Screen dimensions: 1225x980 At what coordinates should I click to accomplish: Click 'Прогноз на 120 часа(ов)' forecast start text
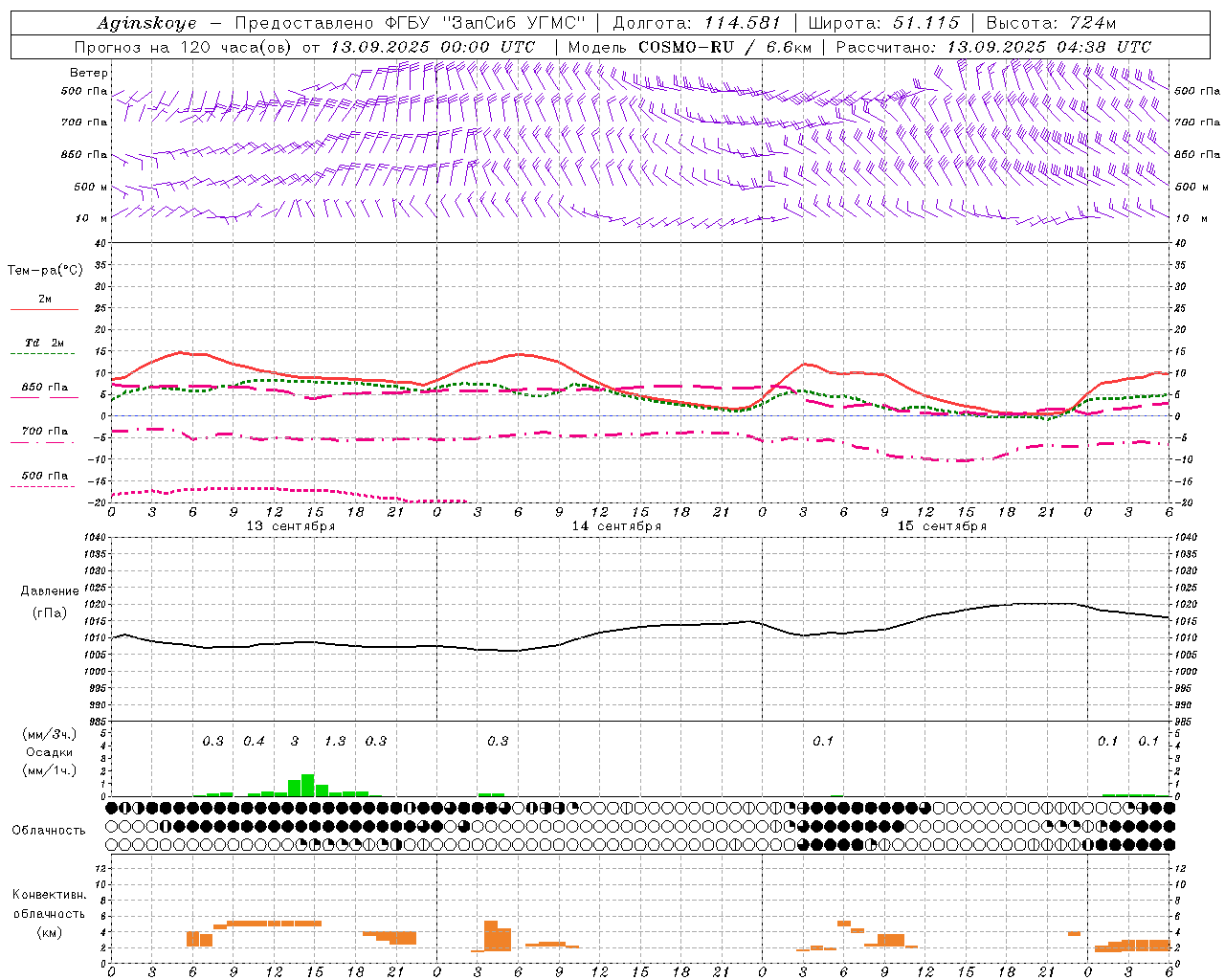click(x=184, y=47)
